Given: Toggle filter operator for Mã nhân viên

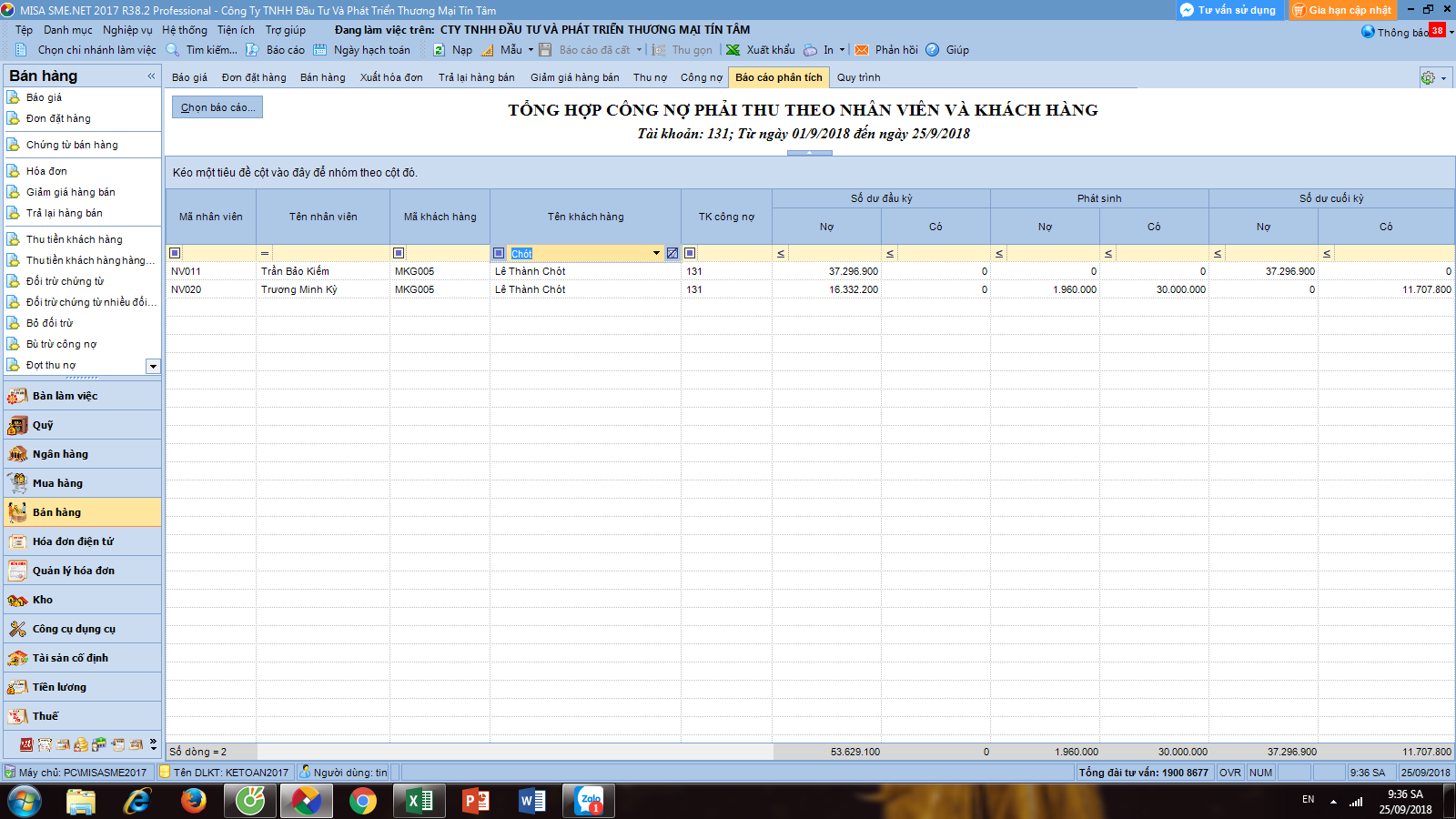Looking at the screenshot, I should (175, 253).
